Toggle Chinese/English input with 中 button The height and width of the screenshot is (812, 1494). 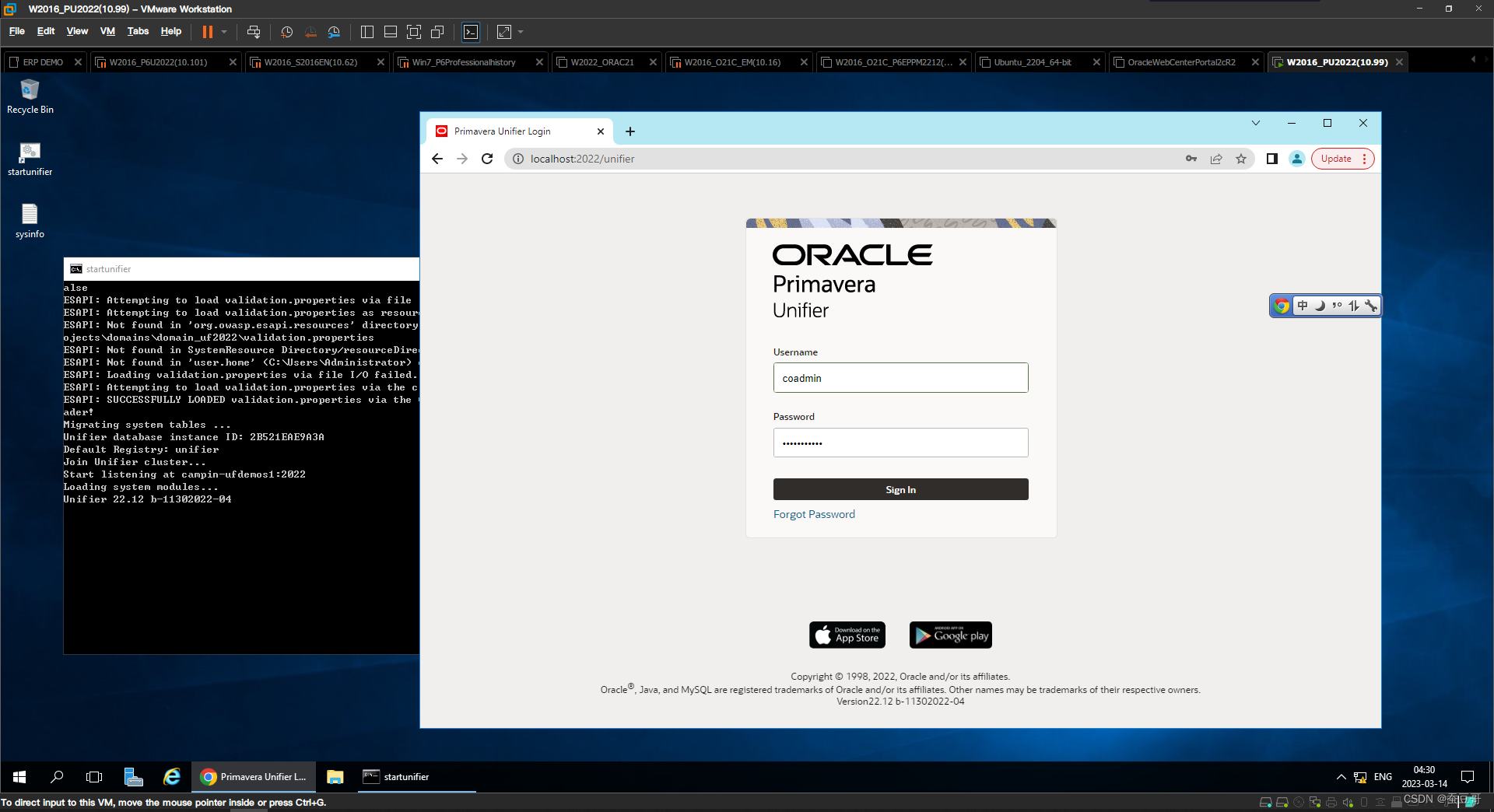(1303, 306)
